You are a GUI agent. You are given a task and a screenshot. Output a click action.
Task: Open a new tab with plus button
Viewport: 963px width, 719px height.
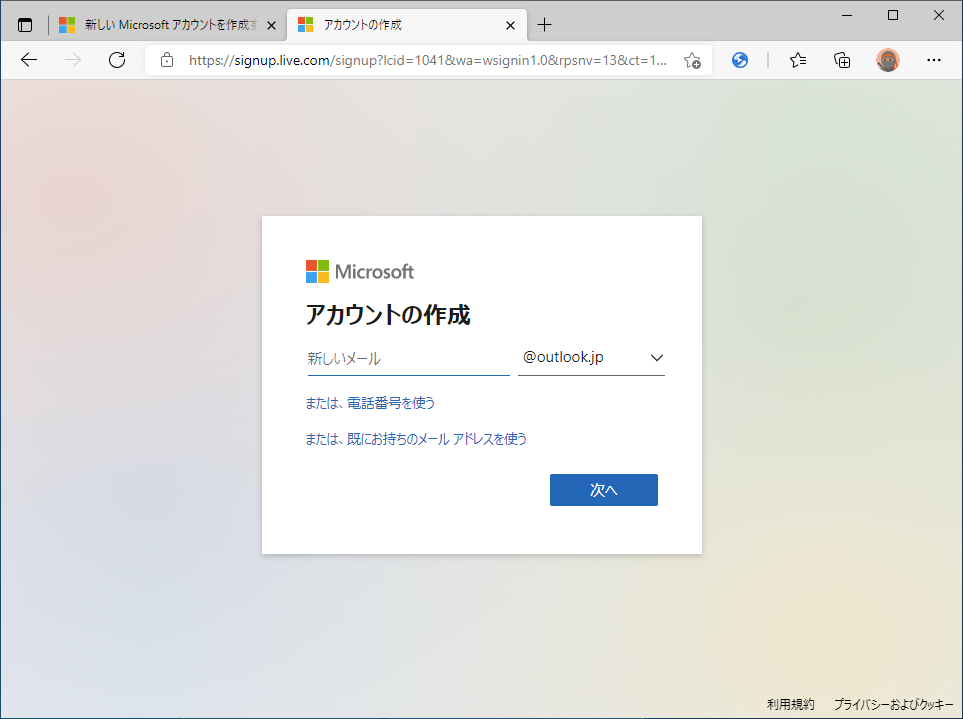[x=544, y=25]
